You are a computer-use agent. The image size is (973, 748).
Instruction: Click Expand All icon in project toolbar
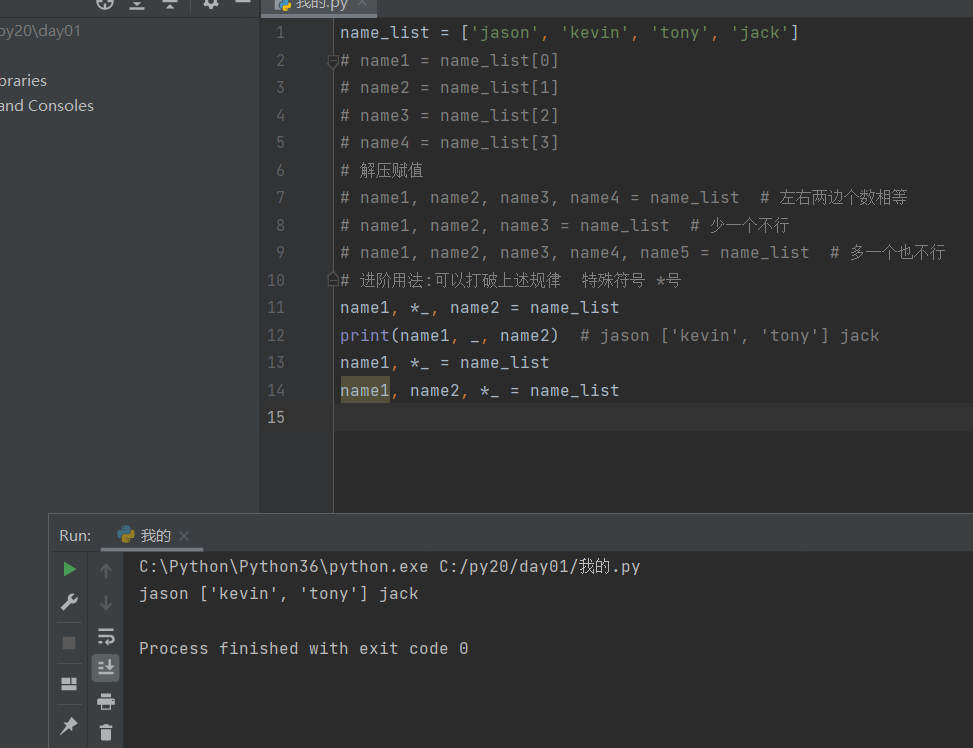[137, 4]
